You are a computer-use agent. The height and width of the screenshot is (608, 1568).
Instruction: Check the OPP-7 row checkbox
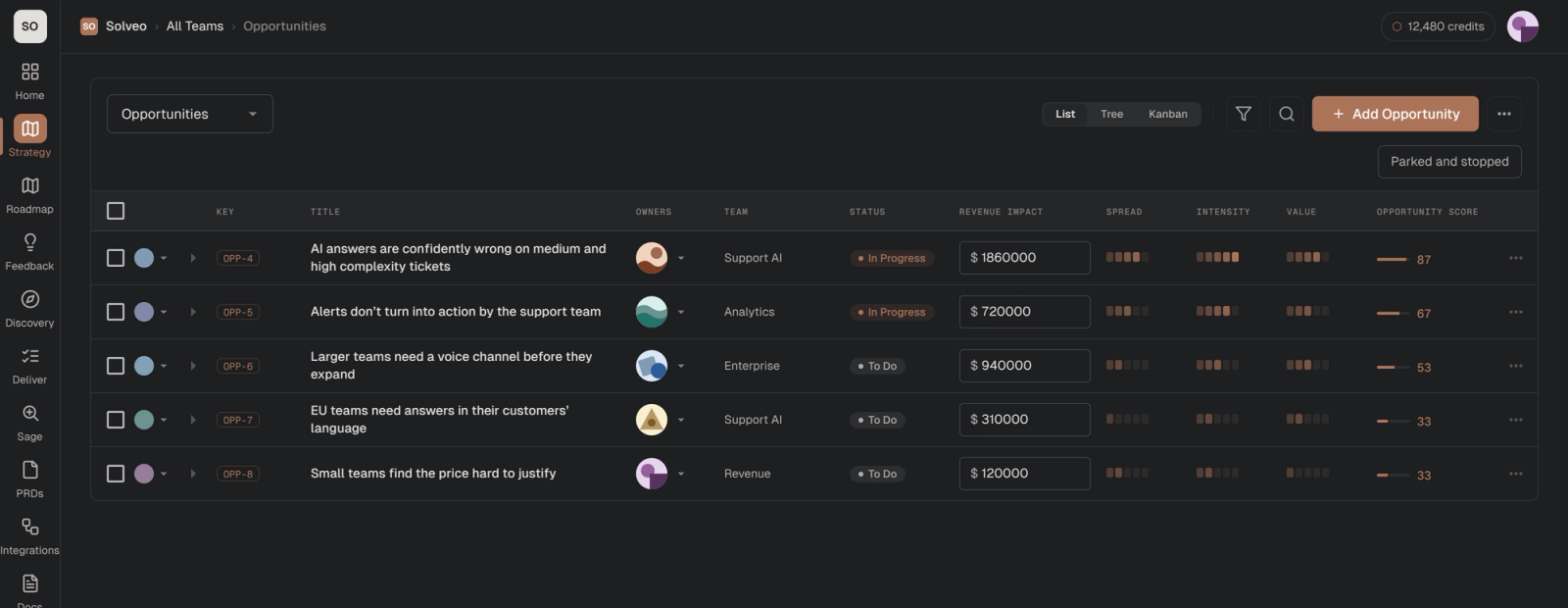click(116, 420)
